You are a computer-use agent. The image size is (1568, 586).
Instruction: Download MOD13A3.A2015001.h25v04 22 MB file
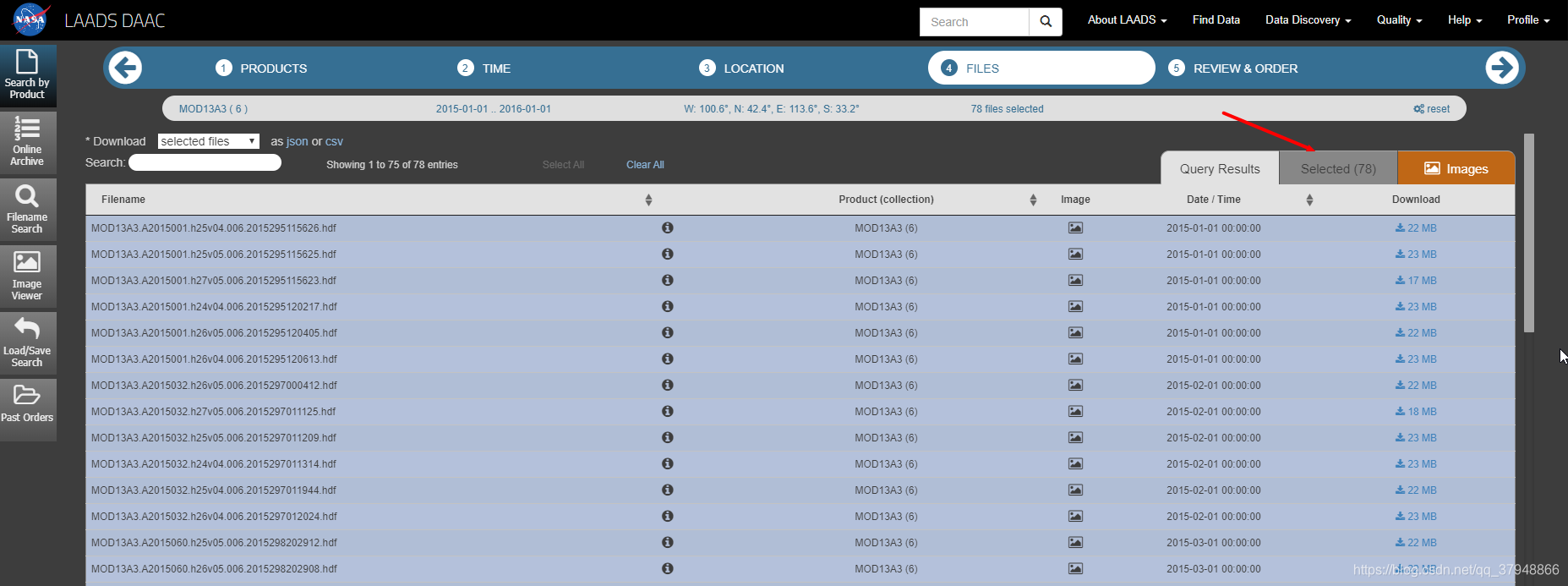point(1416,227)
